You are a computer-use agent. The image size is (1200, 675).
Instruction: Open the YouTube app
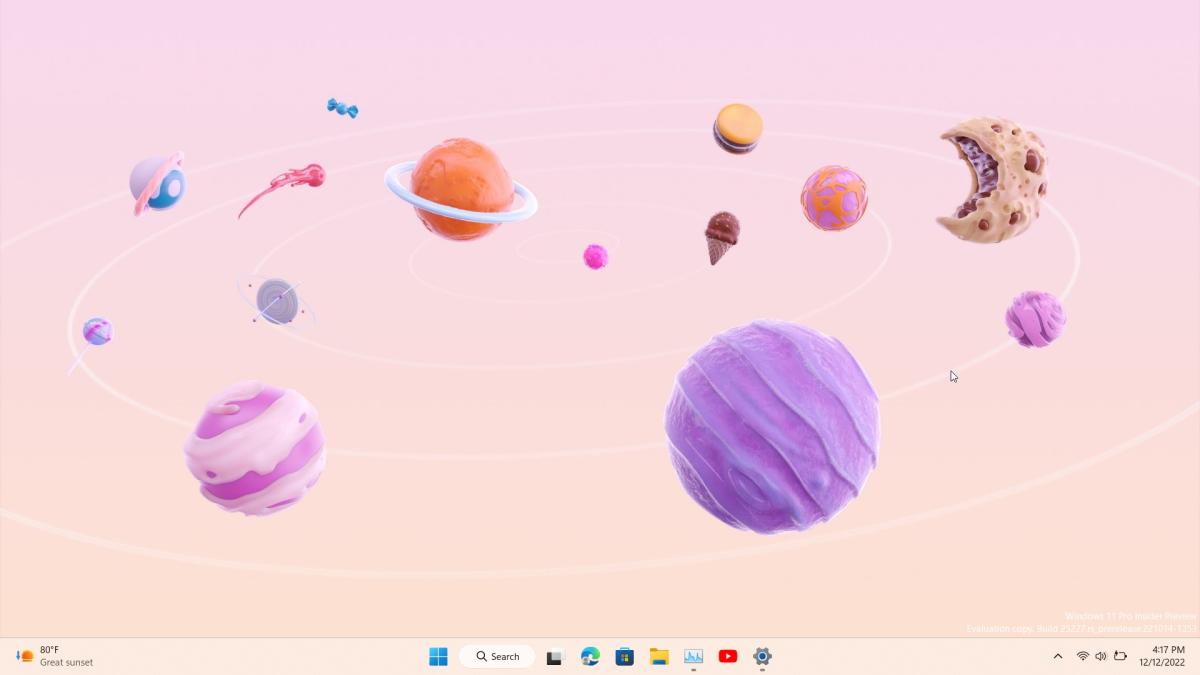coord(726,657)
